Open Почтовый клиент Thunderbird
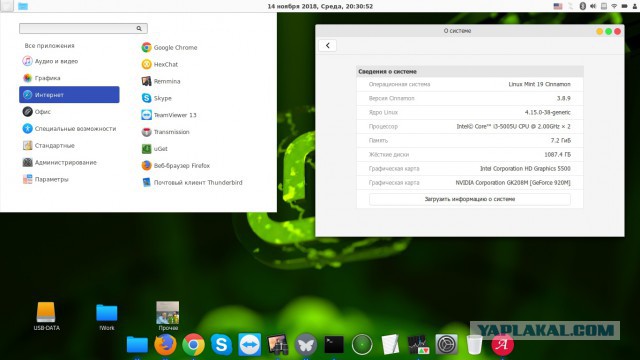Viewport: 640px width, 360px height. click(192, 182)
